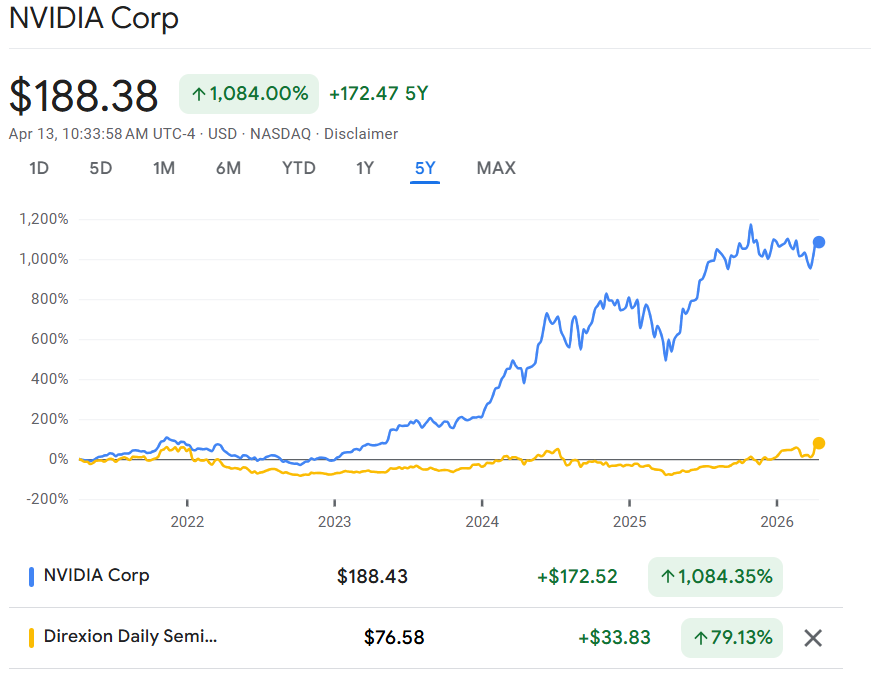Click the up arrow in 1,084.00% badge
Screen dimensions: 871x674
(198, 94)
